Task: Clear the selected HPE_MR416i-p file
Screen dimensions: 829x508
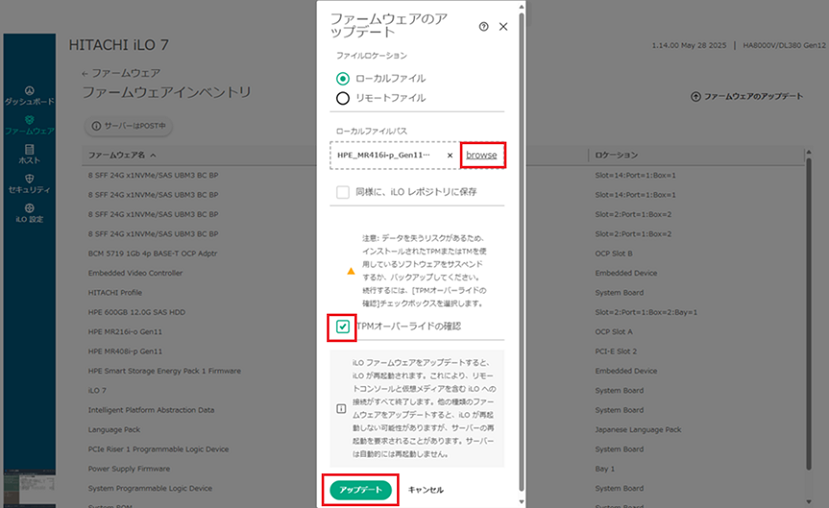Action: pyautogui.click(x=450, y=155)
